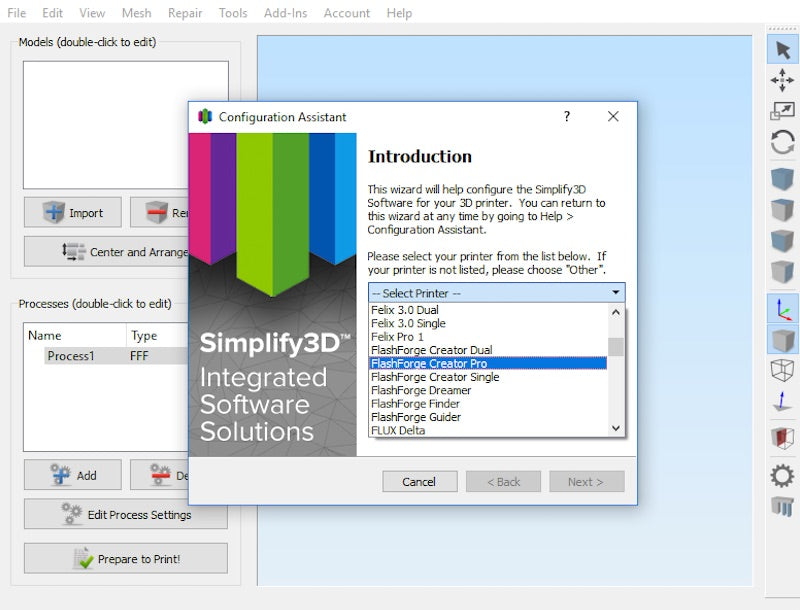Toggle wireframe cube rendering mode

[782, 370]
